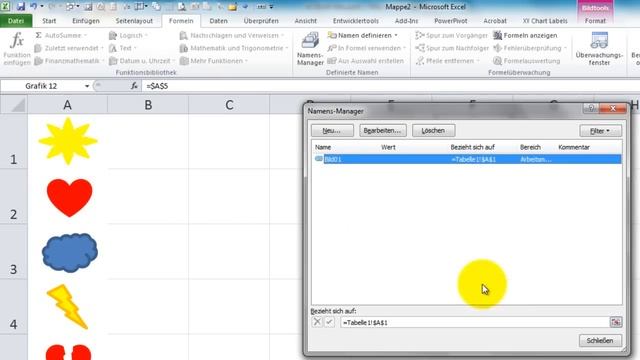This screenshot has height=360, width=640.
Task: Click Save icon in quick access toolbar
Action: [20, 7]
